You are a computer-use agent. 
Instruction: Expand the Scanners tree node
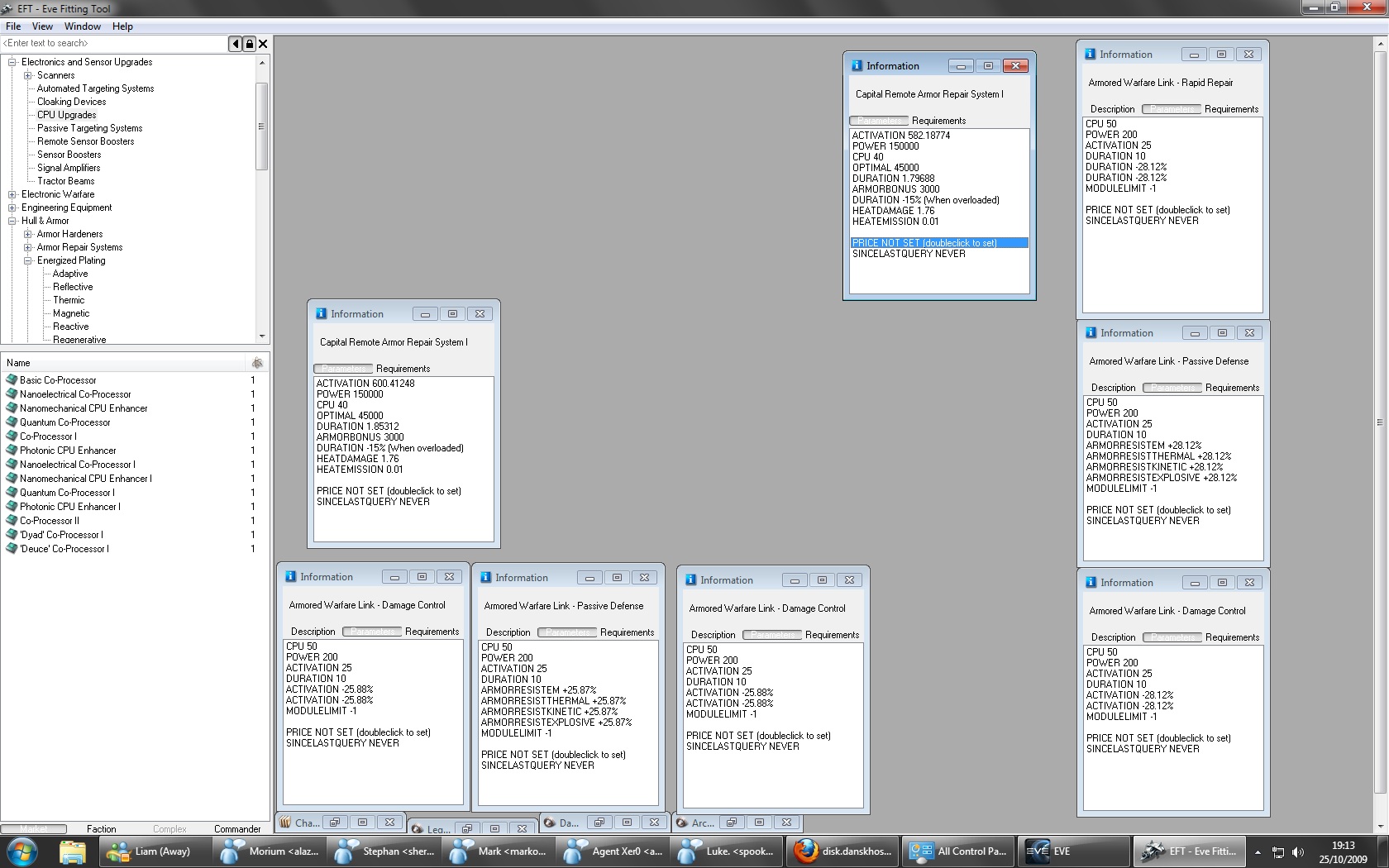click(x=28, y=75)
